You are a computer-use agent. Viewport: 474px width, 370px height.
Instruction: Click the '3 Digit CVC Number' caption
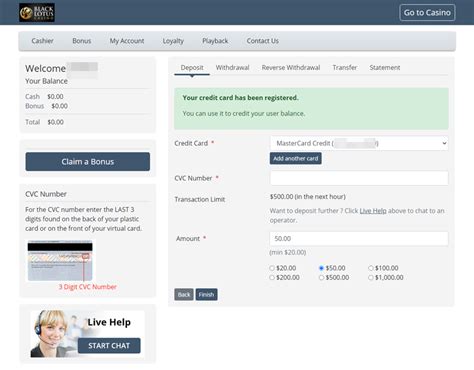[x=88, y=287]
